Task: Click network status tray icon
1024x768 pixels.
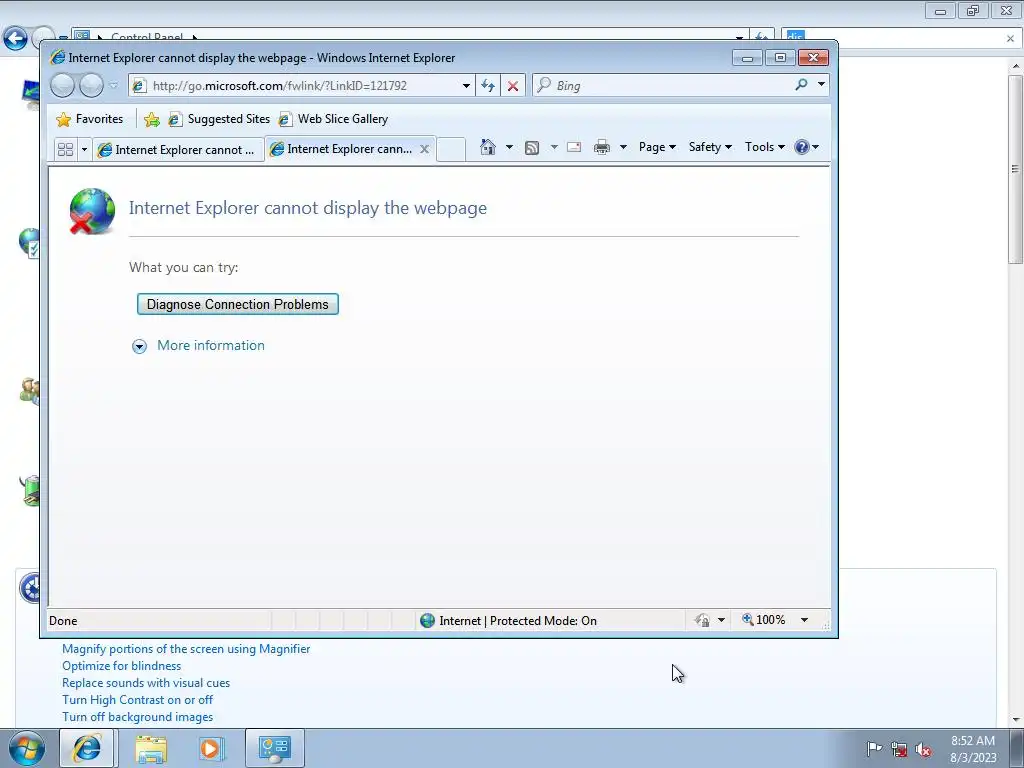Action: (899, 749)
